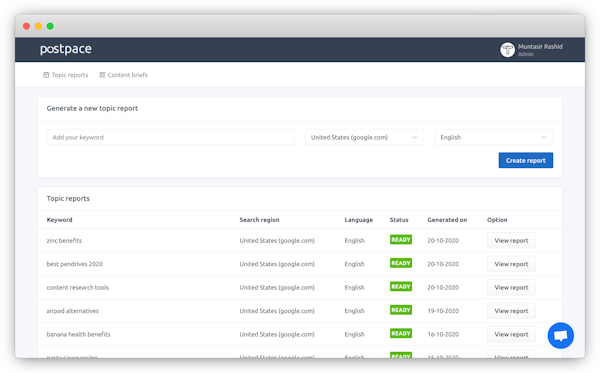Go to Topic reports tab

66,75
